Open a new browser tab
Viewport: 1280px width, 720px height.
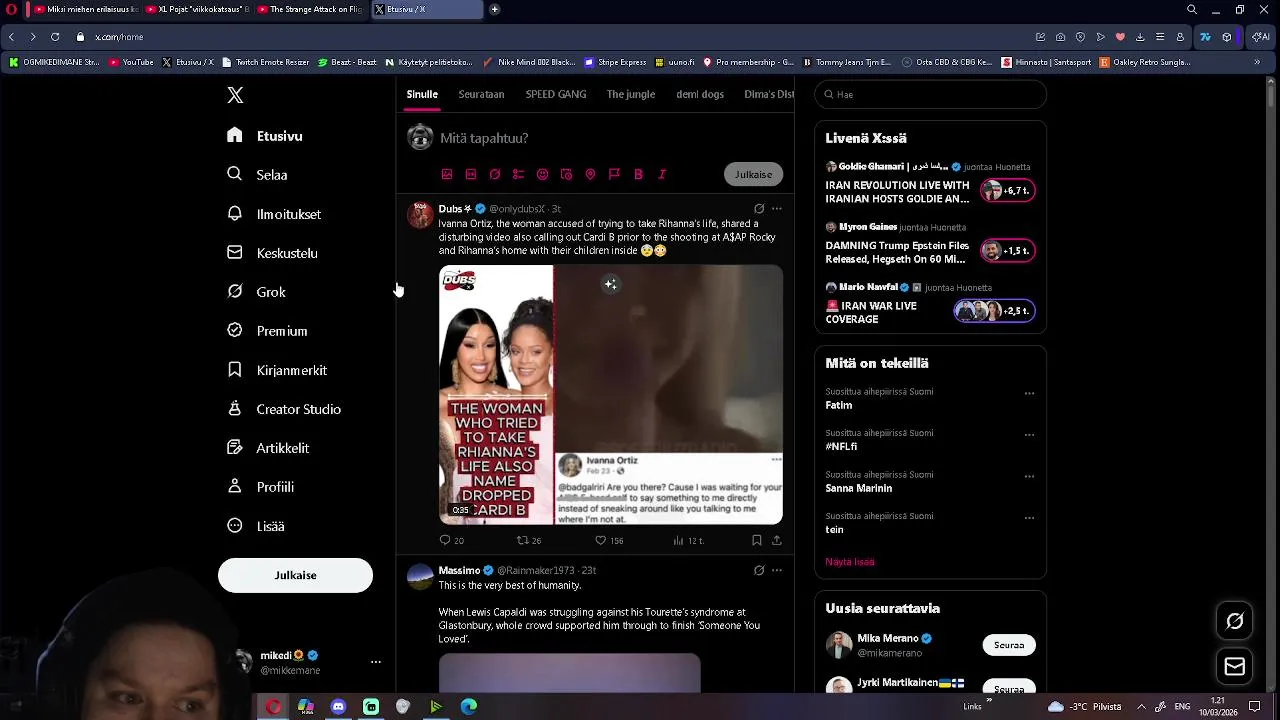coord(494,9)
